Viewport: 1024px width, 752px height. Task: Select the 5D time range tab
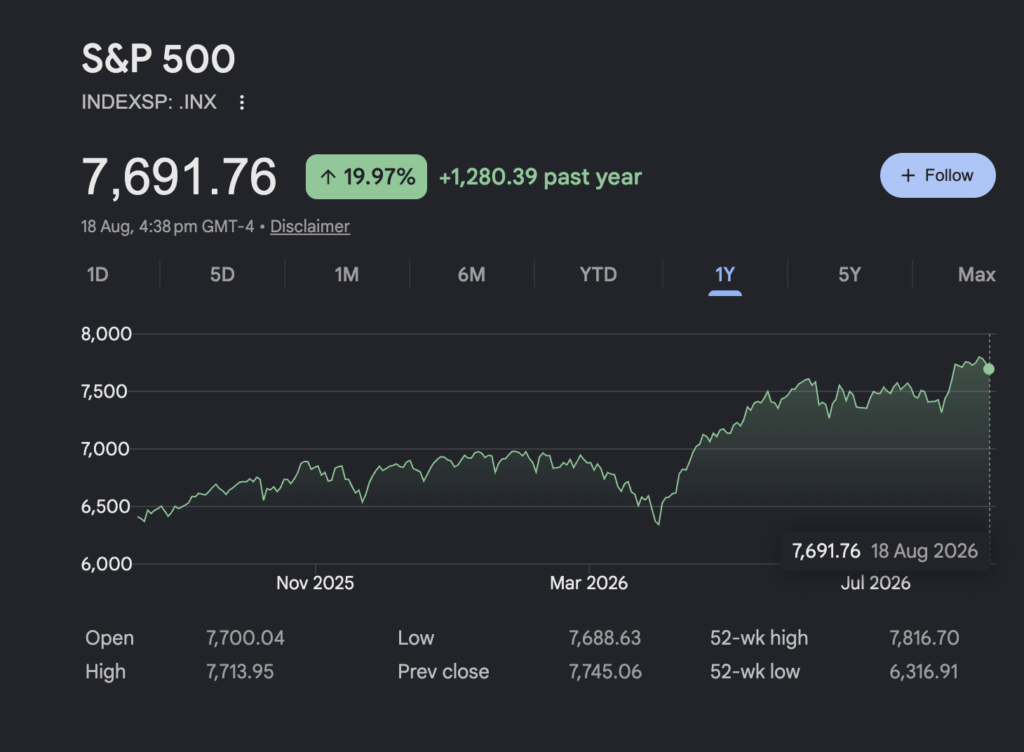(x=222, y=274)
